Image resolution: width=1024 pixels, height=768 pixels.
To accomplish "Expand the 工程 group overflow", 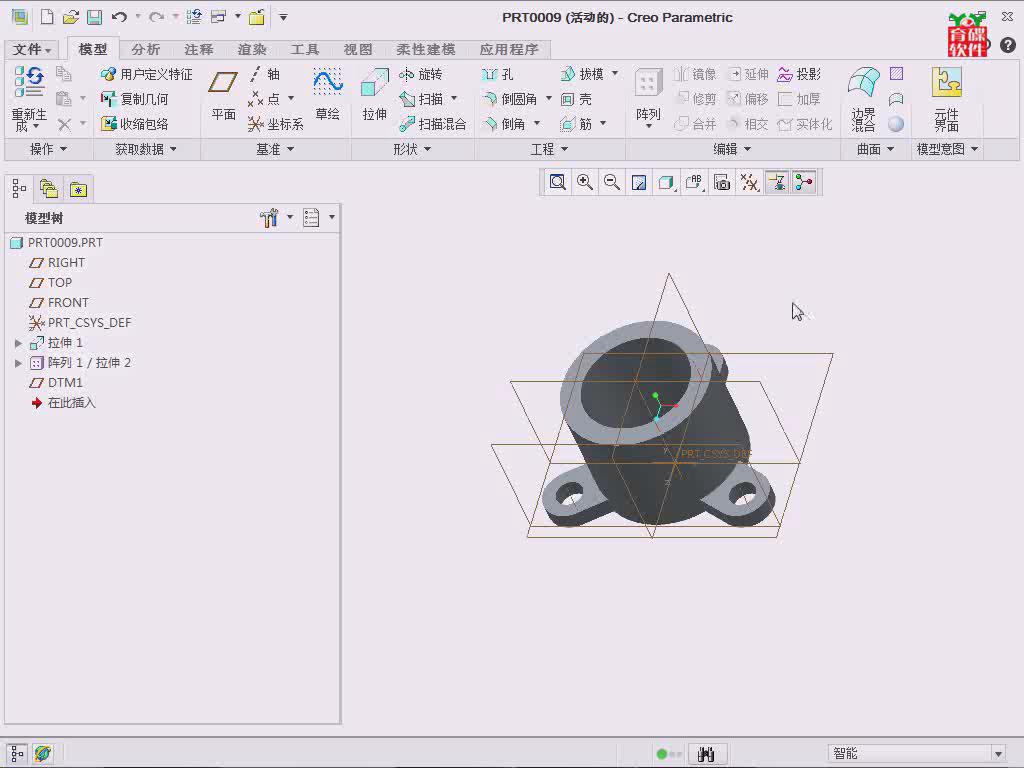I will [549, 150].
